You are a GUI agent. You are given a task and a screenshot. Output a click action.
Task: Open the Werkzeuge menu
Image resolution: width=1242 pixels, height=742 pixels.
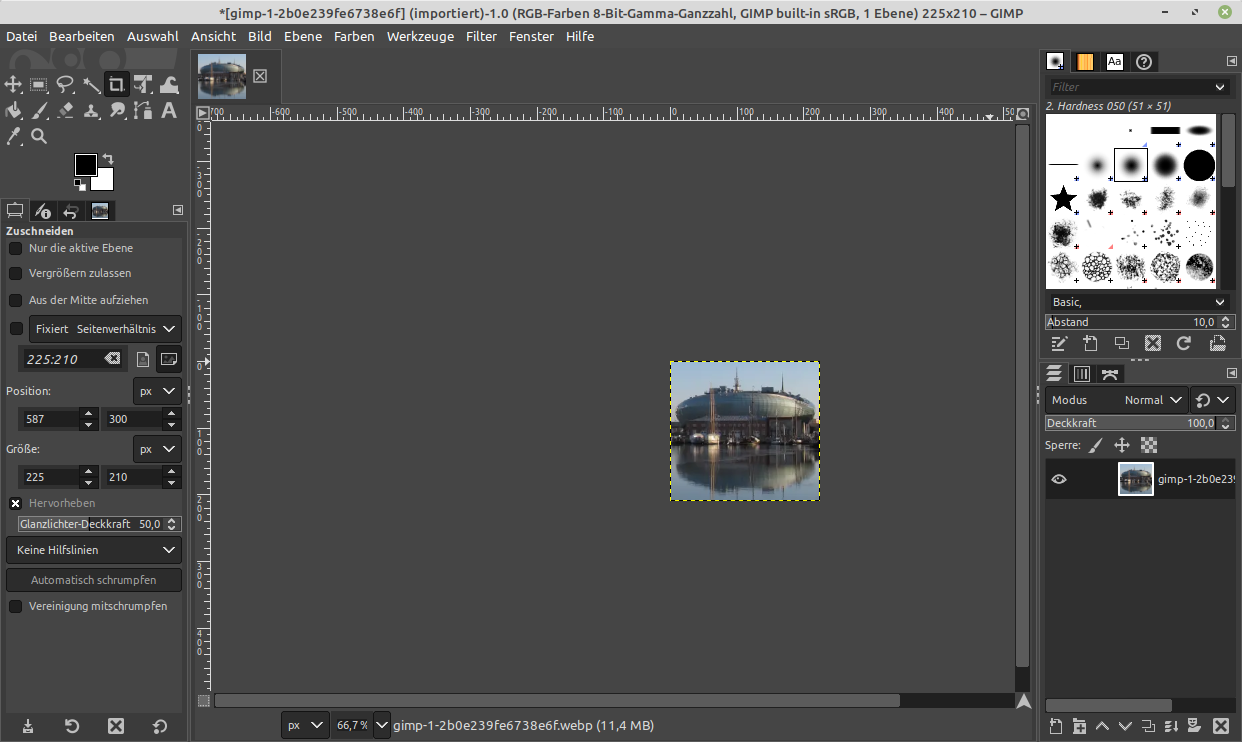[420, 36]
